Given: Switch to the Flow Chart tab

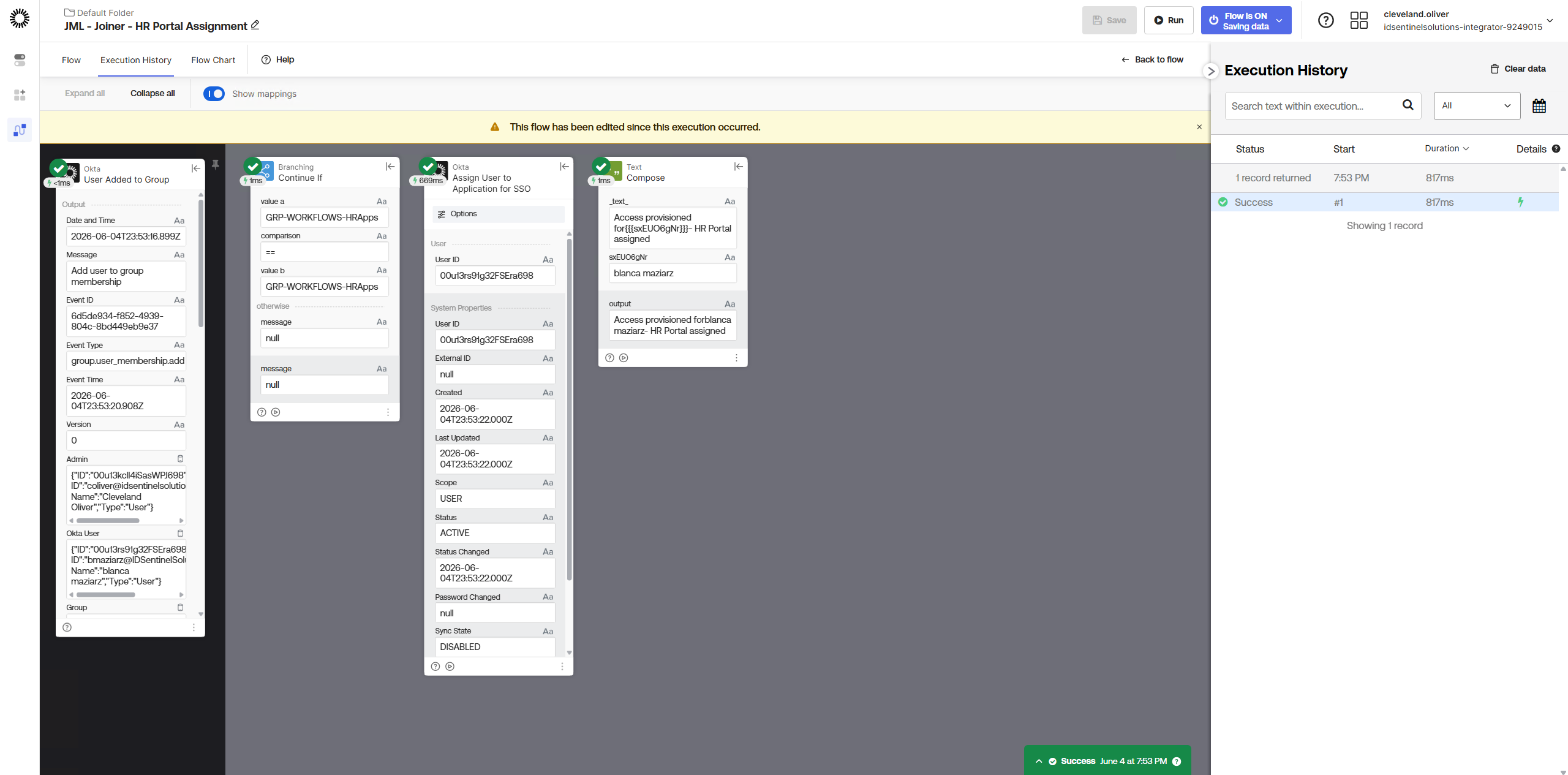Looking at the screenshot, I should point(213,60).
